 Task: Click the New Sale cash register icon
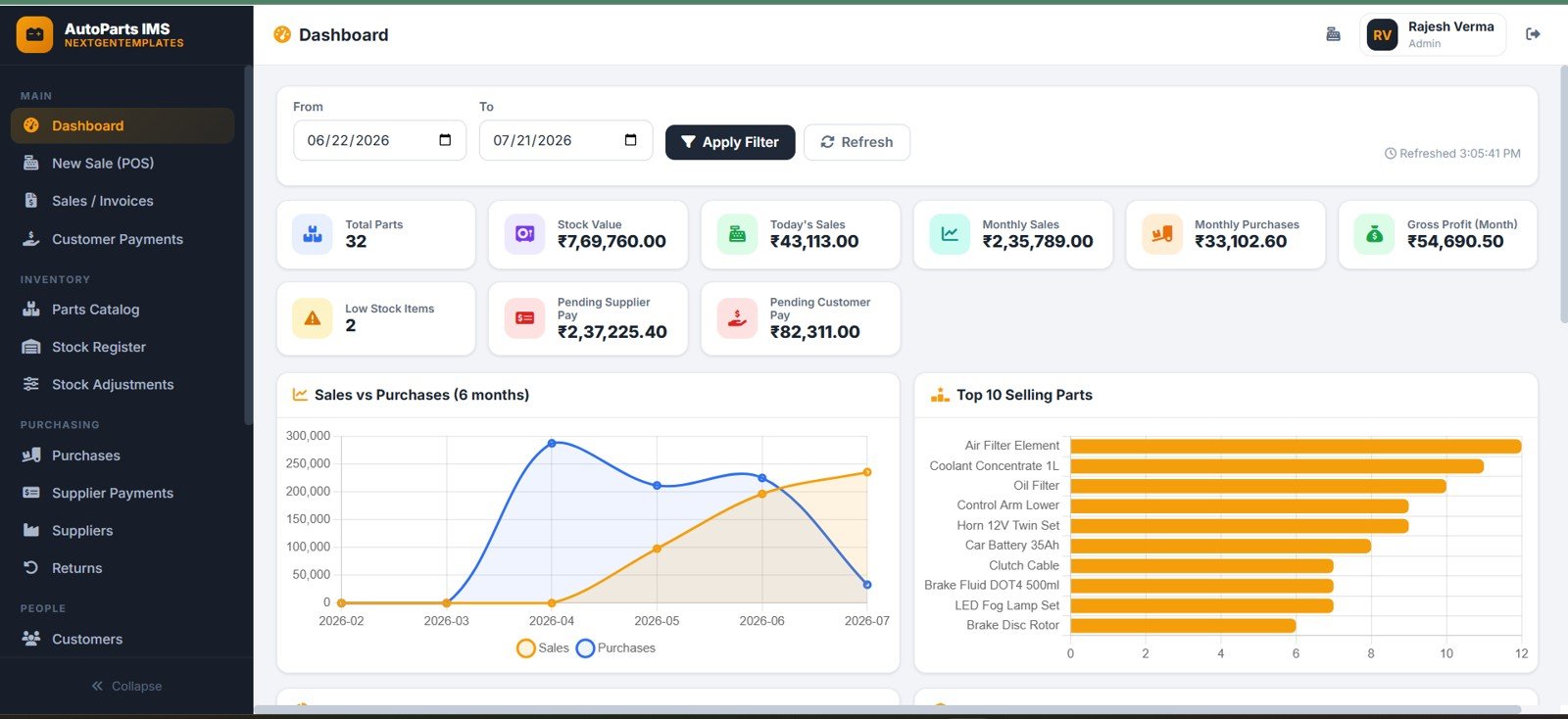click(31, 163)
